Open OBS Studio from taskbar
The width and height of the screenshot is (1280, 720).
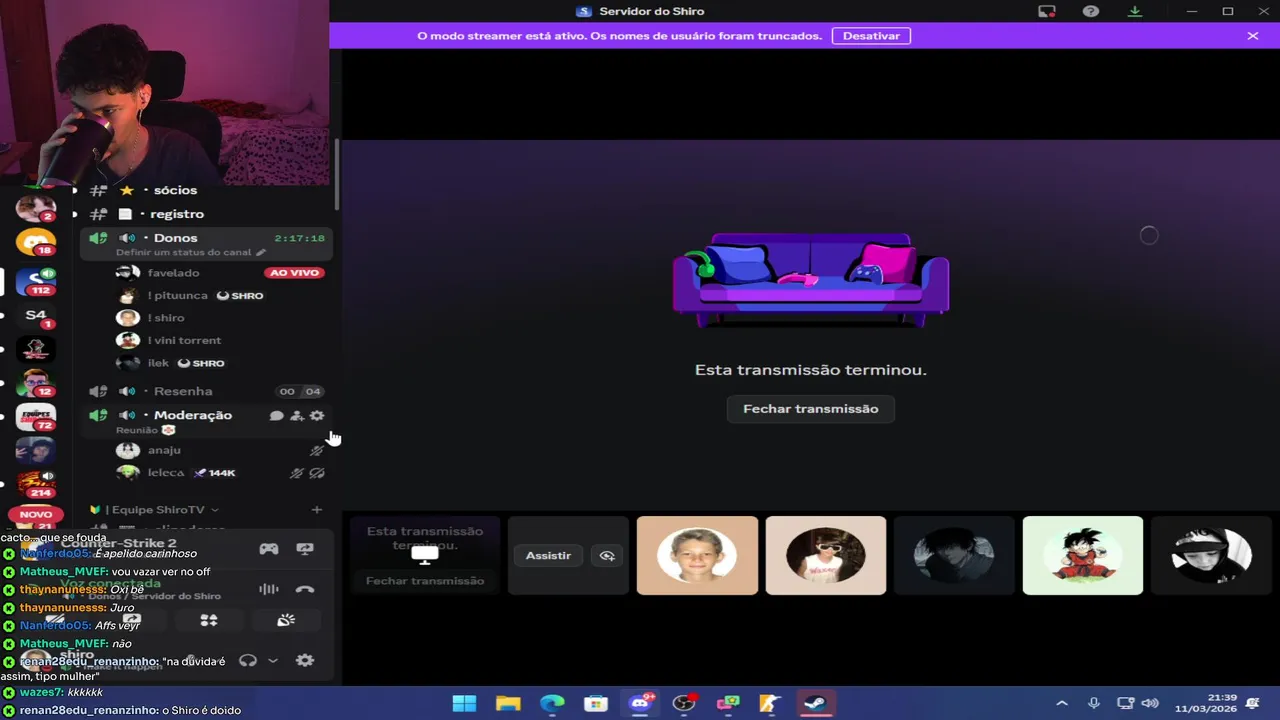[x=684, y=703]
